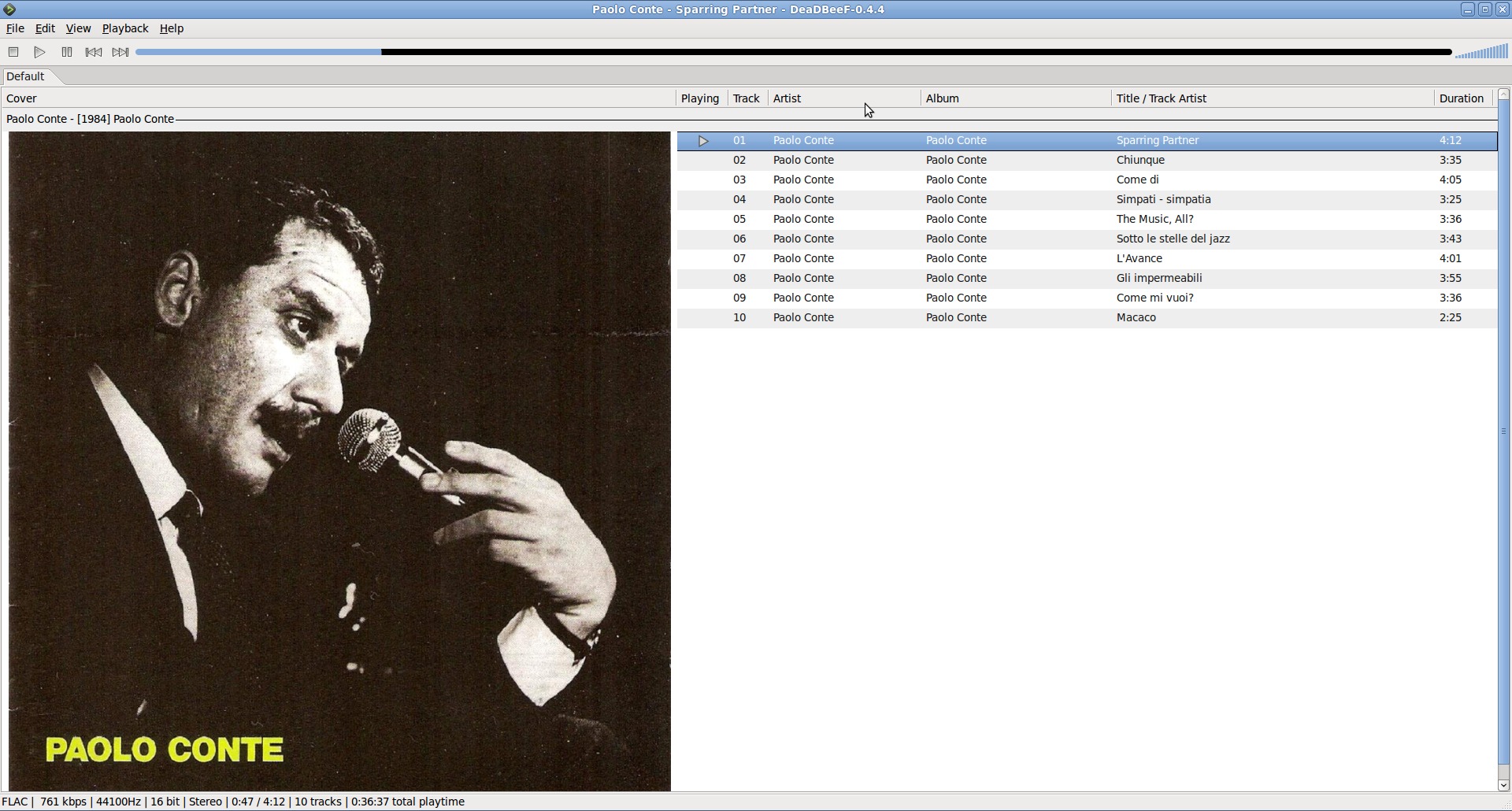
Task: Sort by the Track column header
Action: click(747, 98)
